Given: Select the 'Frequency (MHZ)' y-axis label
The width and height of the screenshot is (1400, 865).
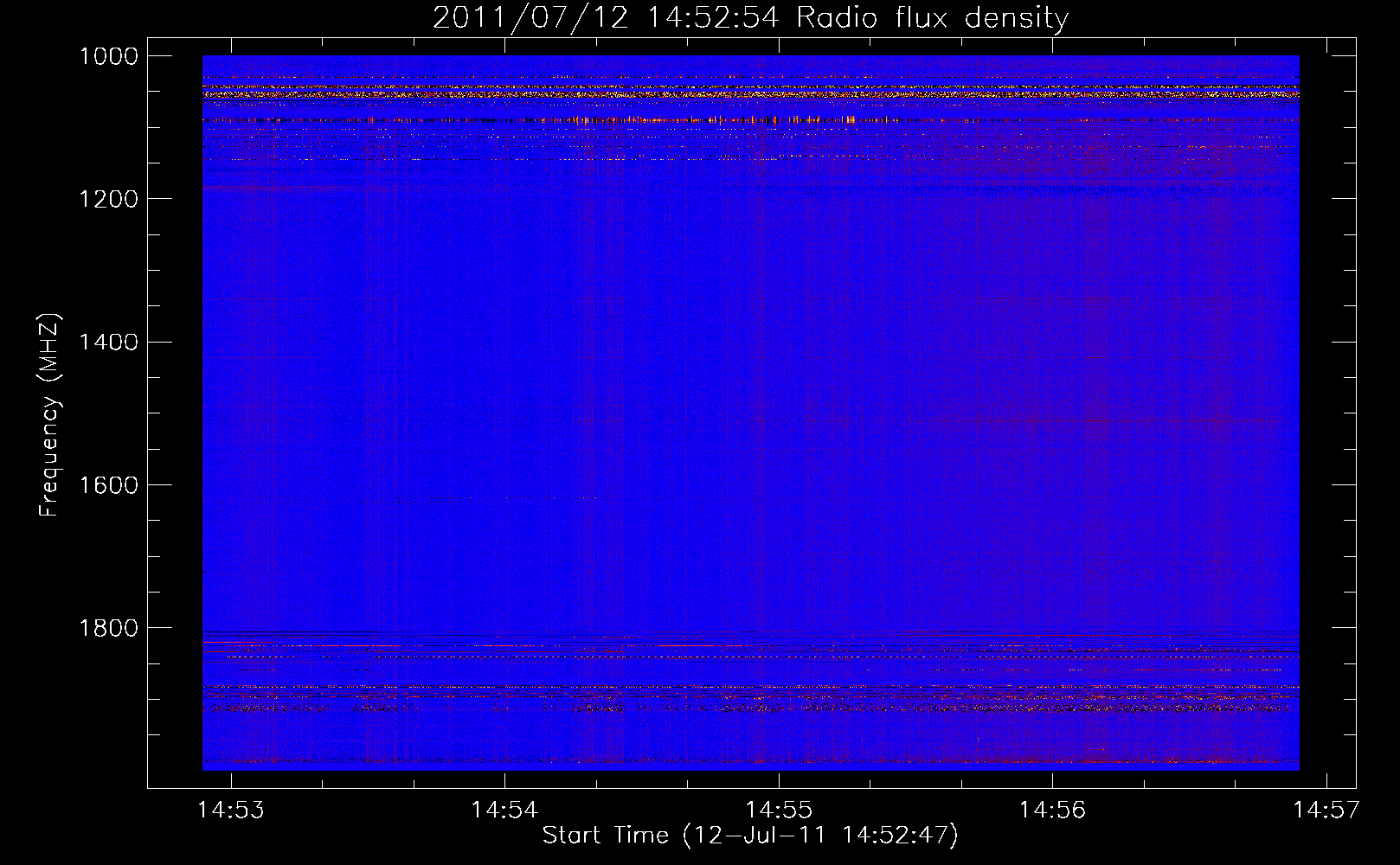Looking at the screenshot, I should pos(50,415).
